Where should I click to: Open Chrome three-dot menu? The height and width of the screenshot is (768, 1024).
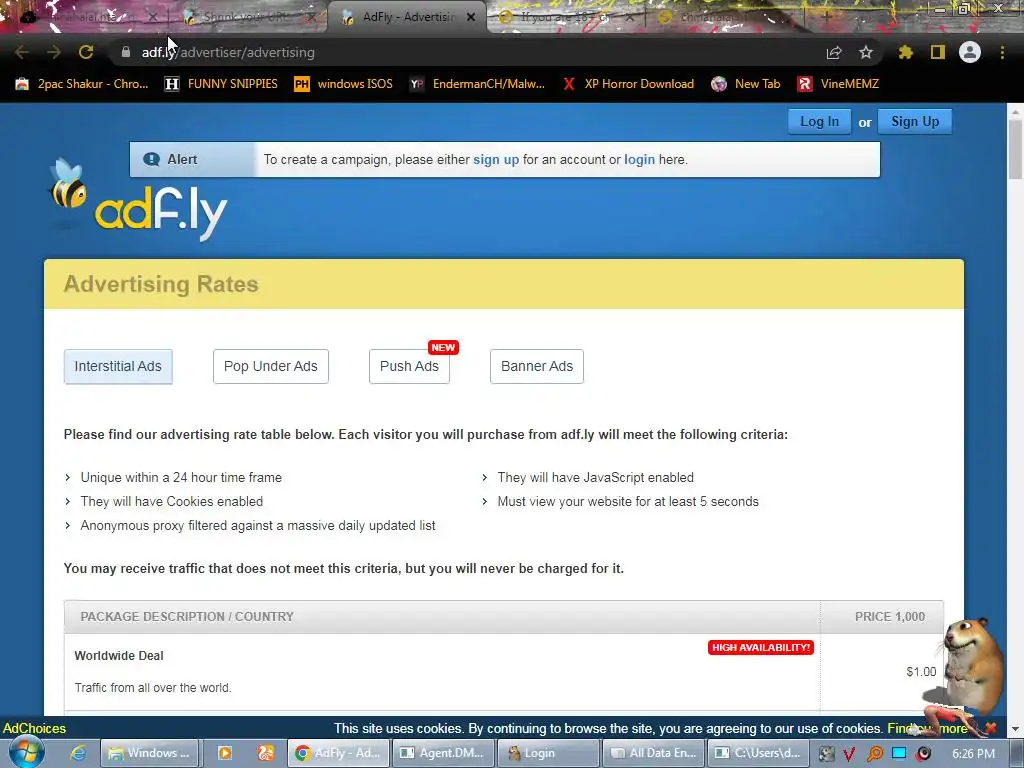pos(1002,52)
